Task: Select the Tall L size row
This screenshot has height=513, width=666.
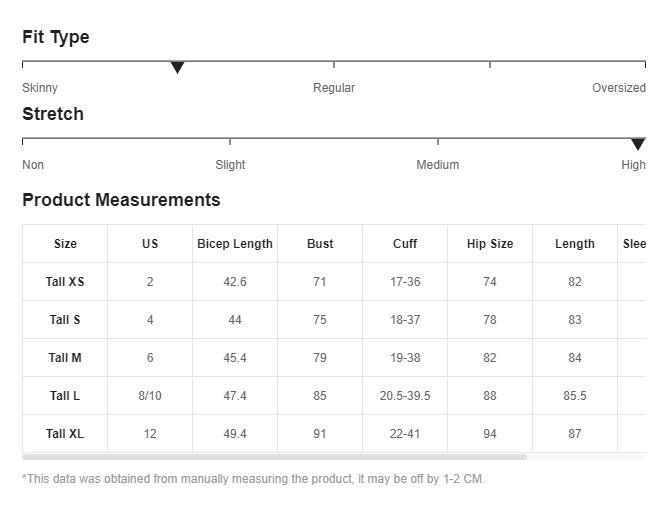Action: coord(65,396)
